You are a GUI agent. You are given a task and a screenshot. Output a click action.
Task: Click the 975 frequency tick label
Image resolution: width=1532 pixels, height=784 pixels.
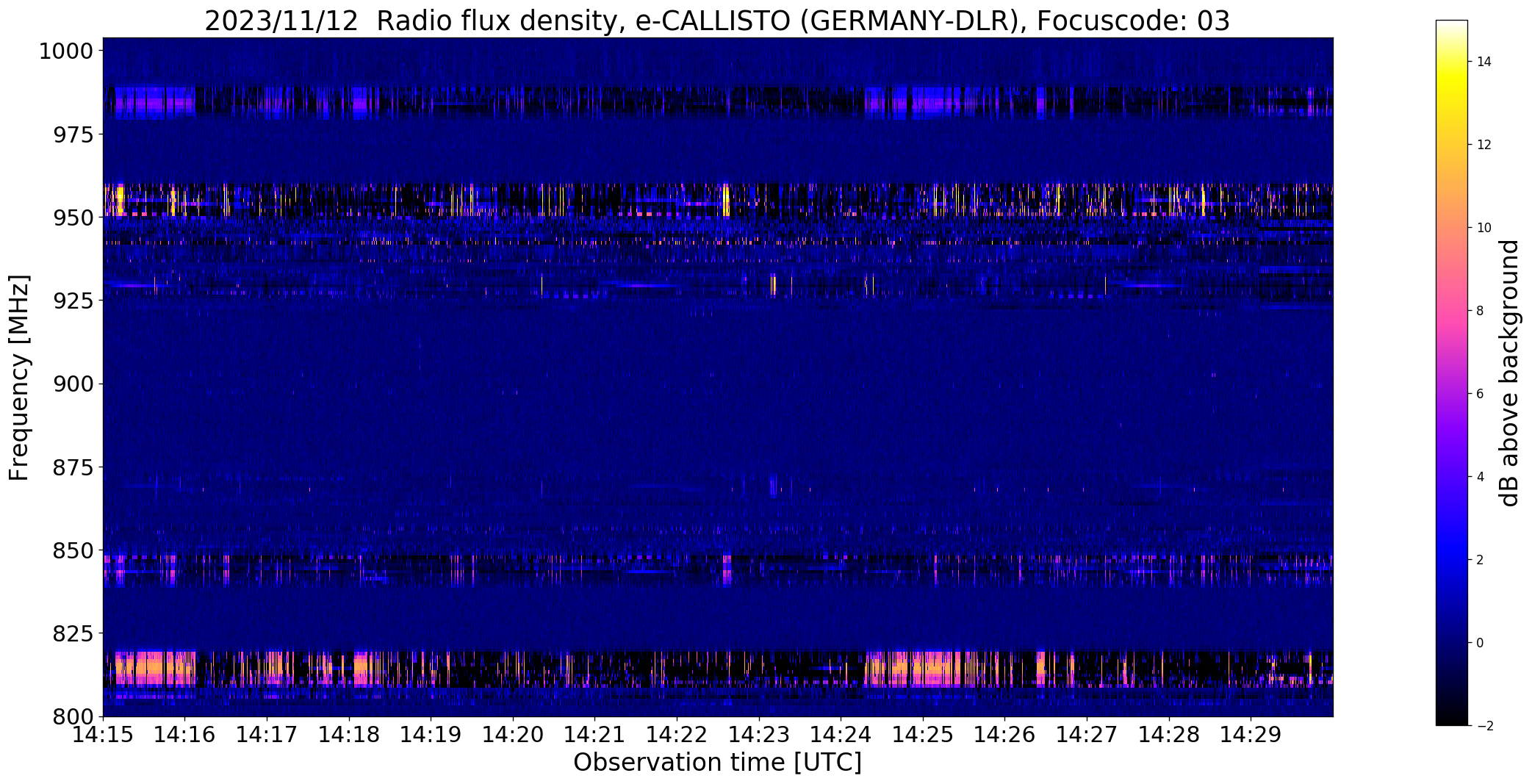pyautogui.click(x=73, y=135)
